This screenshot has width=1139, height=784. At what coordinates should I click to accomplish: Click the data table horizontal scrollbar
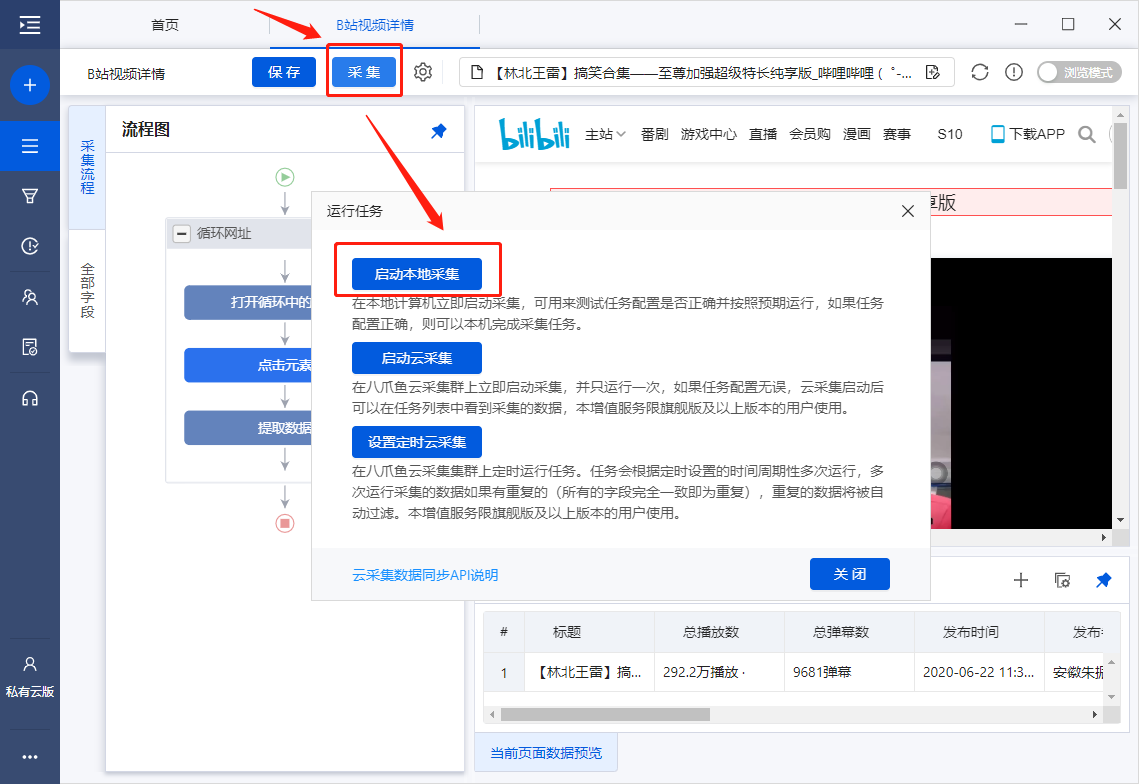605,714
